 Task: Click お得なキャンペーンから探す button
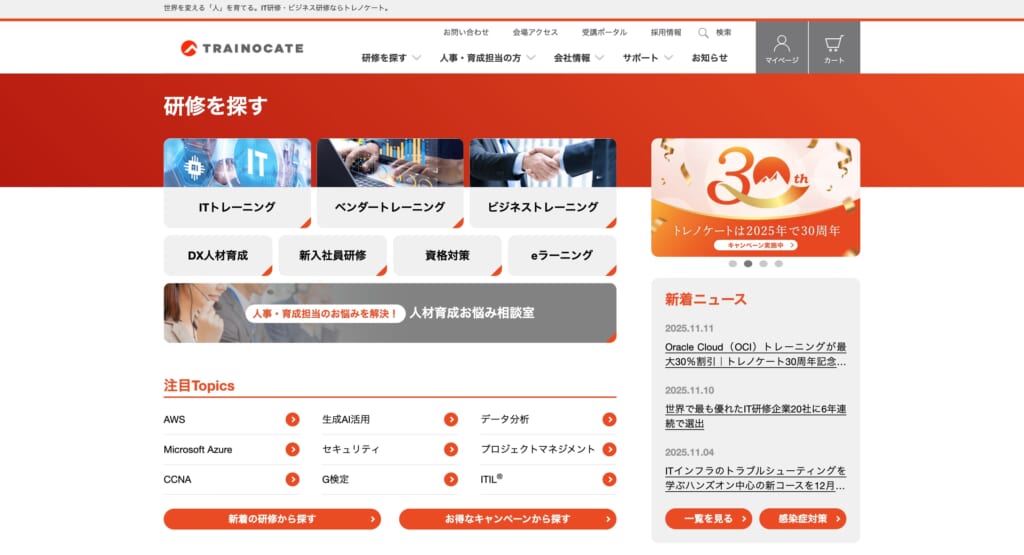[x=507, y=519]
